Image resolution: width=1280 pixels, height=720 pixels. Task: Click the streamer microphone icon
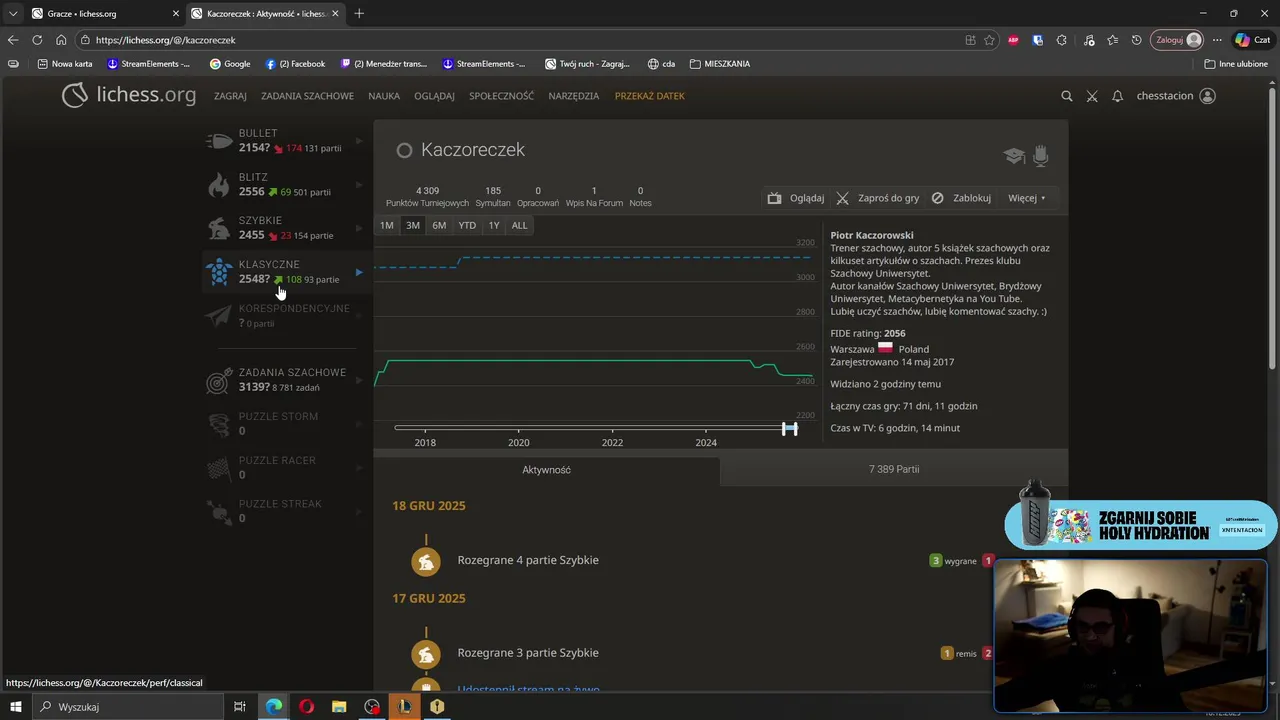[1041, 155]
